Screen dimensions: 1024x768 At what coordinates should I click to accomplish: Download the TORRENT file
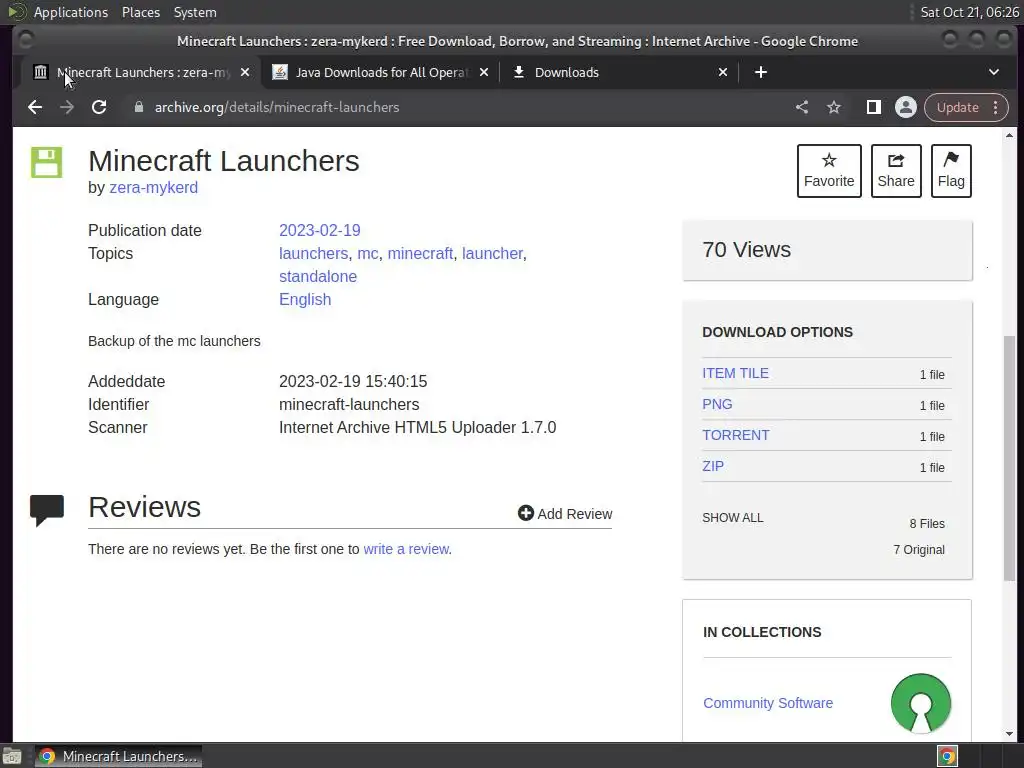(736, 435)
